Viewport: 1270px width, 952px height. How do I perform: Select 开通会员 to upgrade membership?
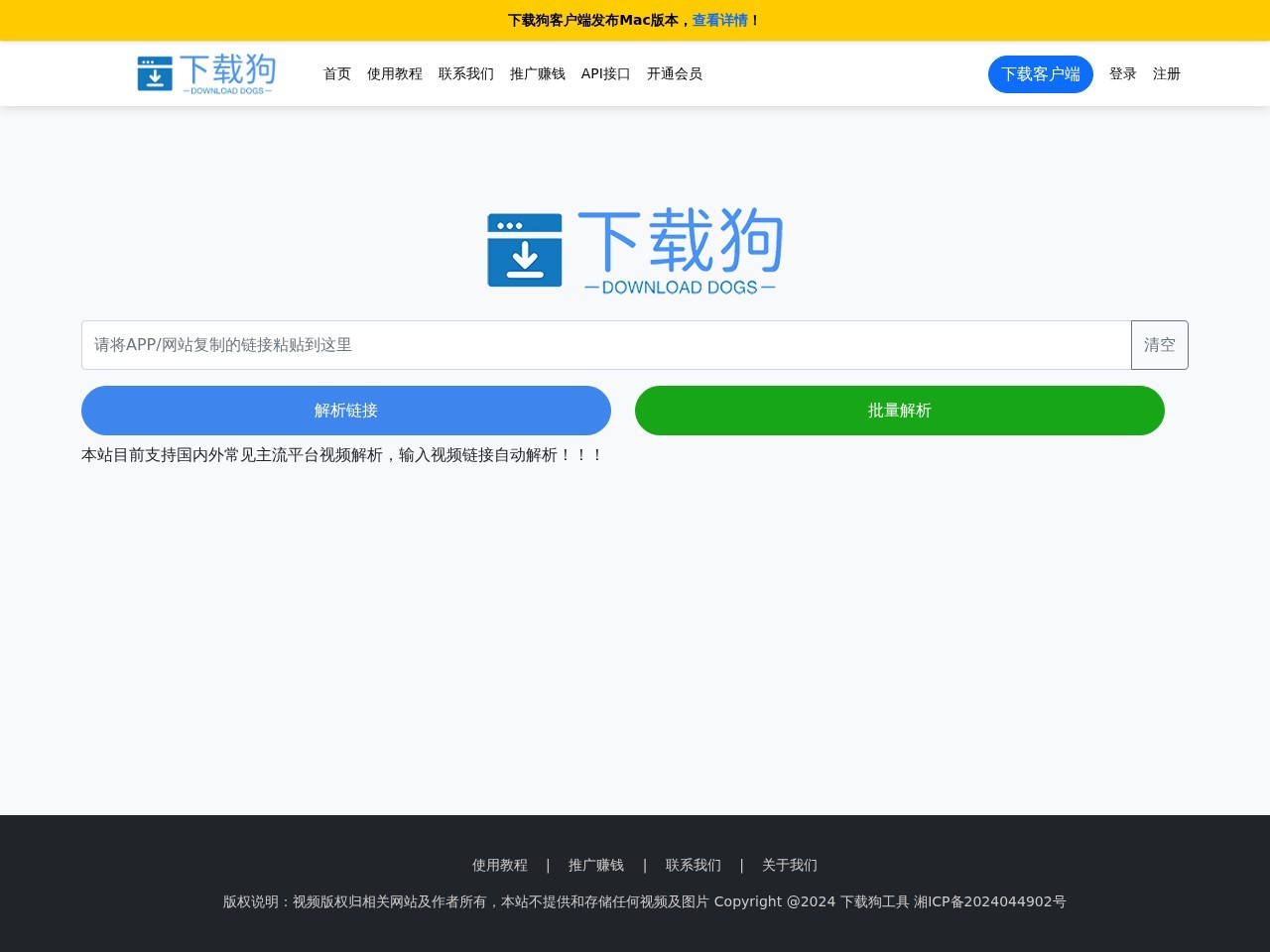[674, 73]
